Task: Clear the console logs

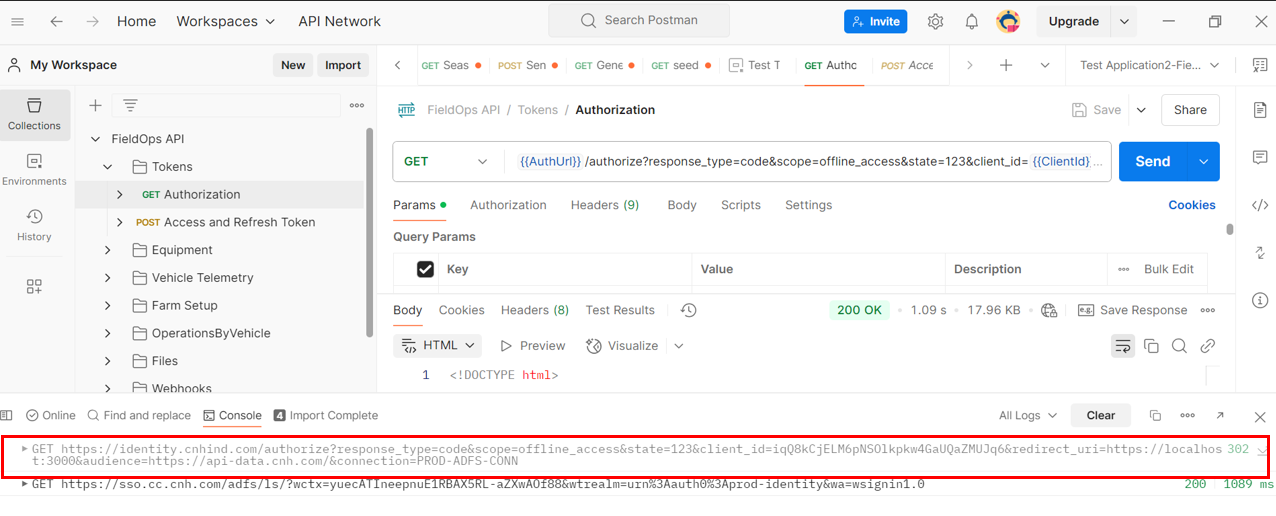Action: [1100, 415]
